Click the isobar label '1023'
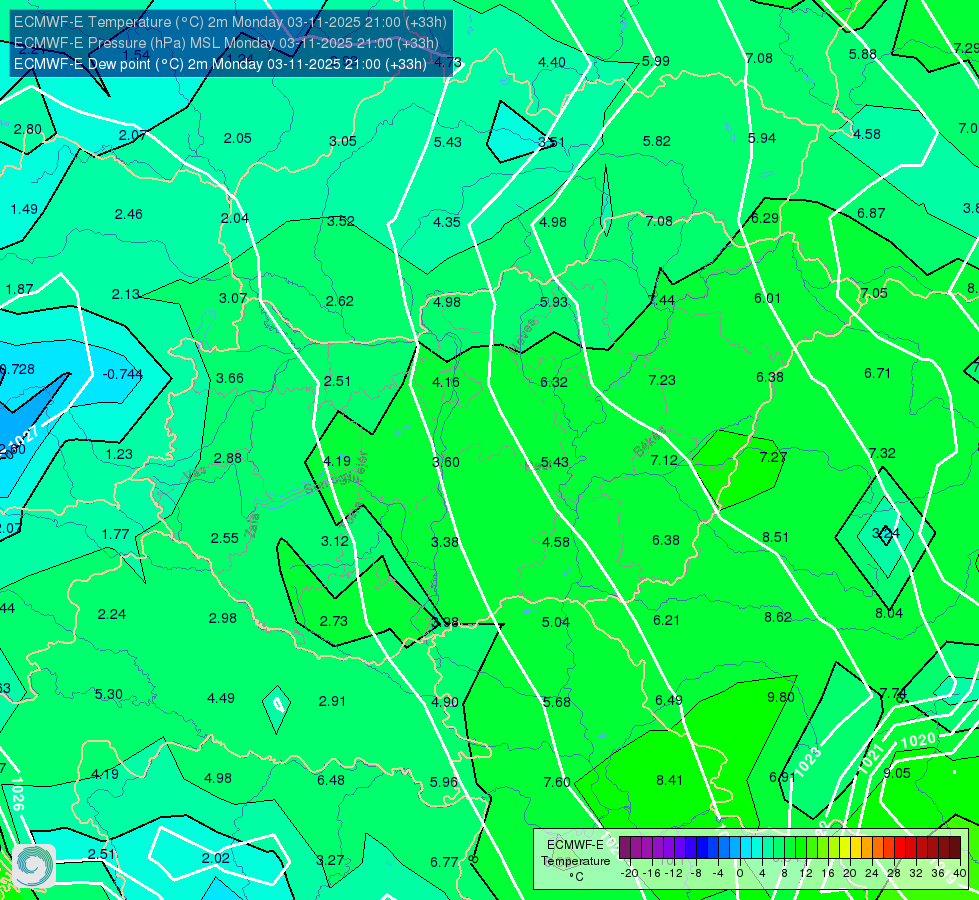Viewport: 979px width, 900px height. (809, 760)
